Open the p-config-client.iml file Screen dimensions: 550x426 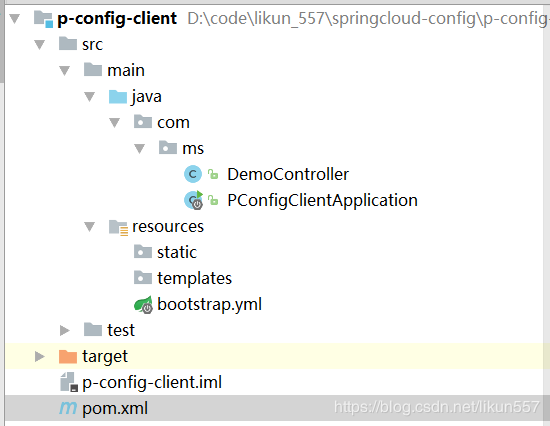pos(152,382)
